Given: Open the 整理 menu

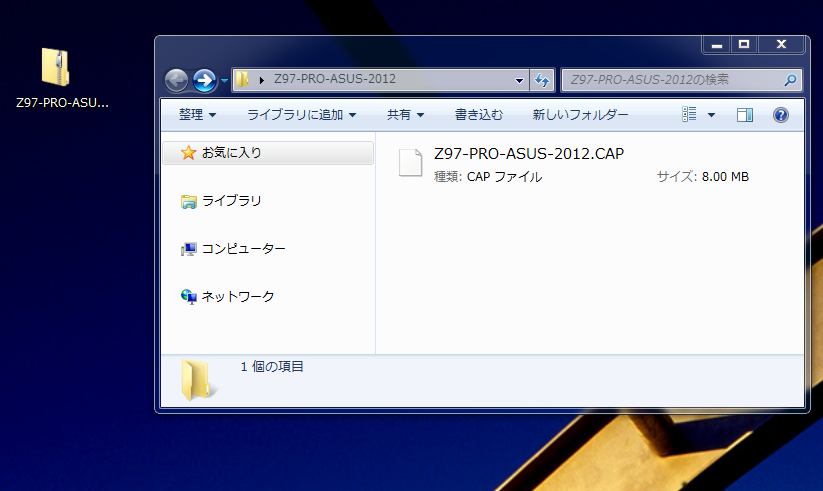Looking at the screenshot, I should point(197,114).
